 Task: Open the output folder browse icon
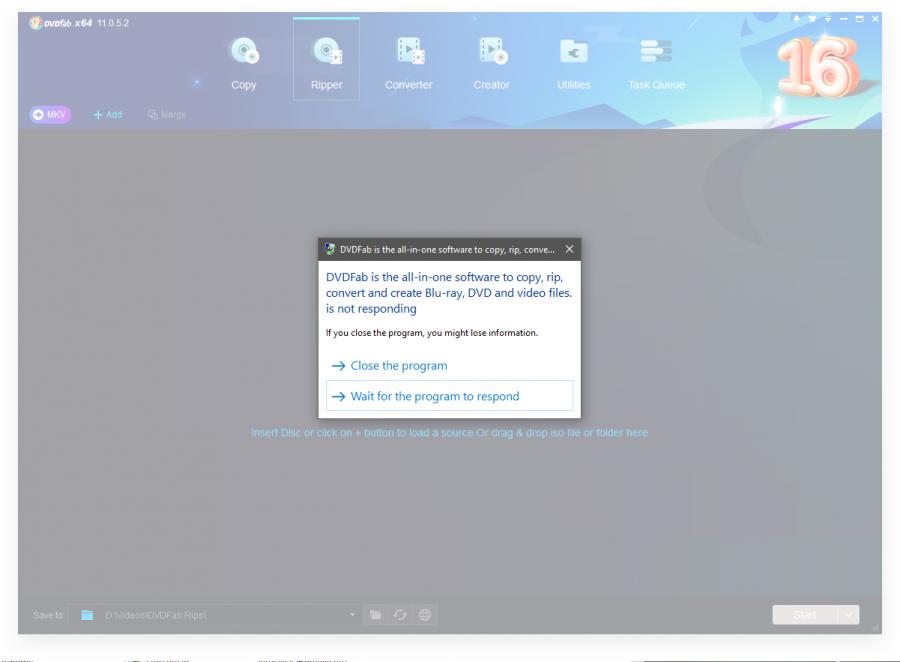coord(375,615)
